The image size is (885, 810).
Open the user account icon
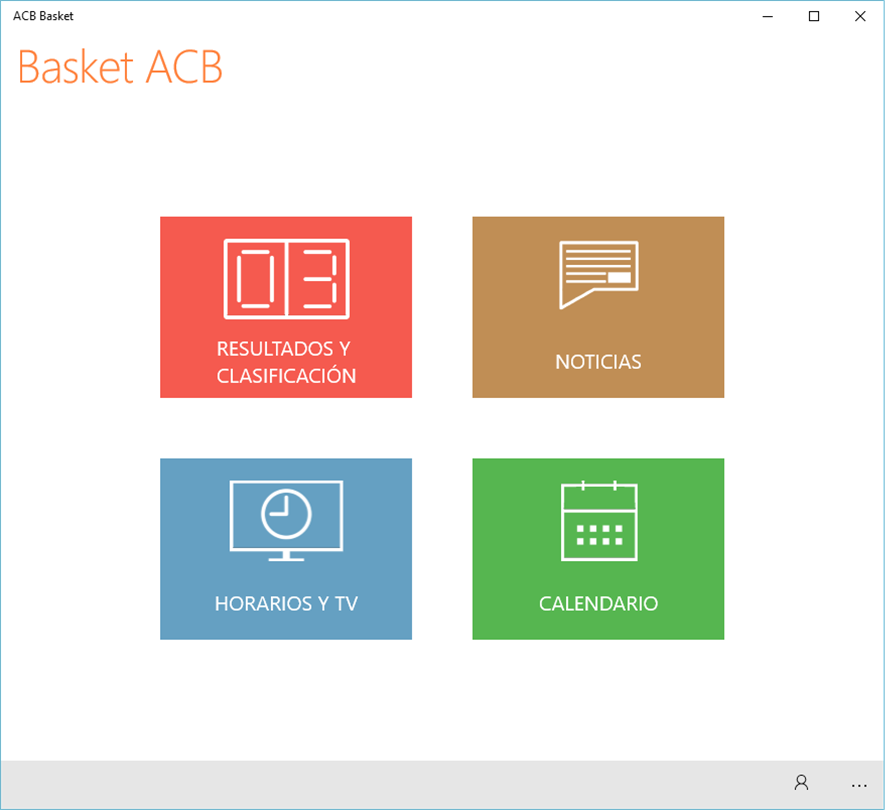[801, 783]
